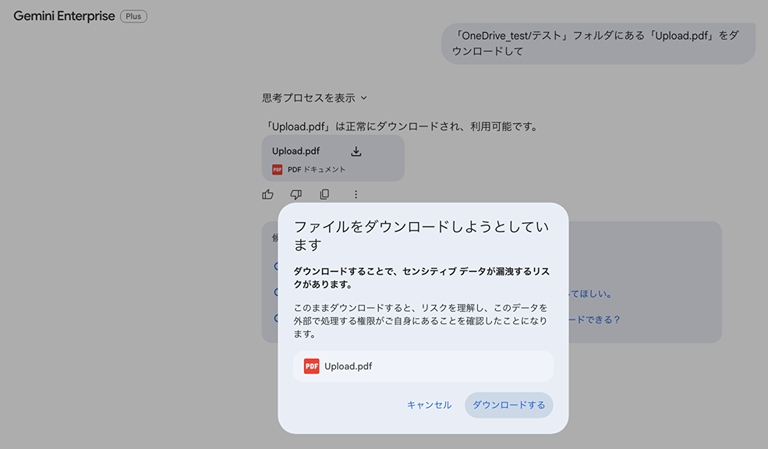Click dialog title ファイルをダウンロードしようとしています
This screenshot has width=768, height=449.
[422, 236]
